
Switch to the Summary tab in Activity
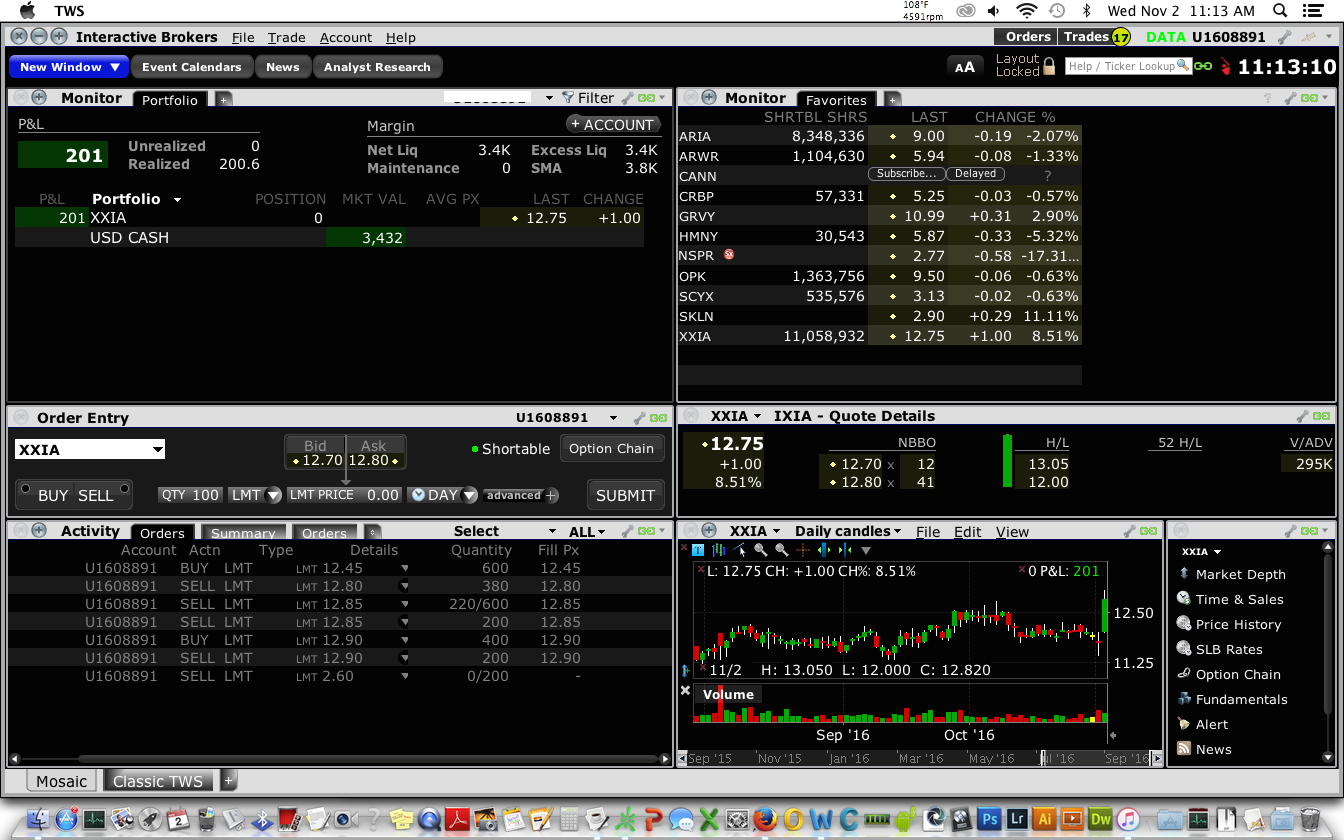243,533
